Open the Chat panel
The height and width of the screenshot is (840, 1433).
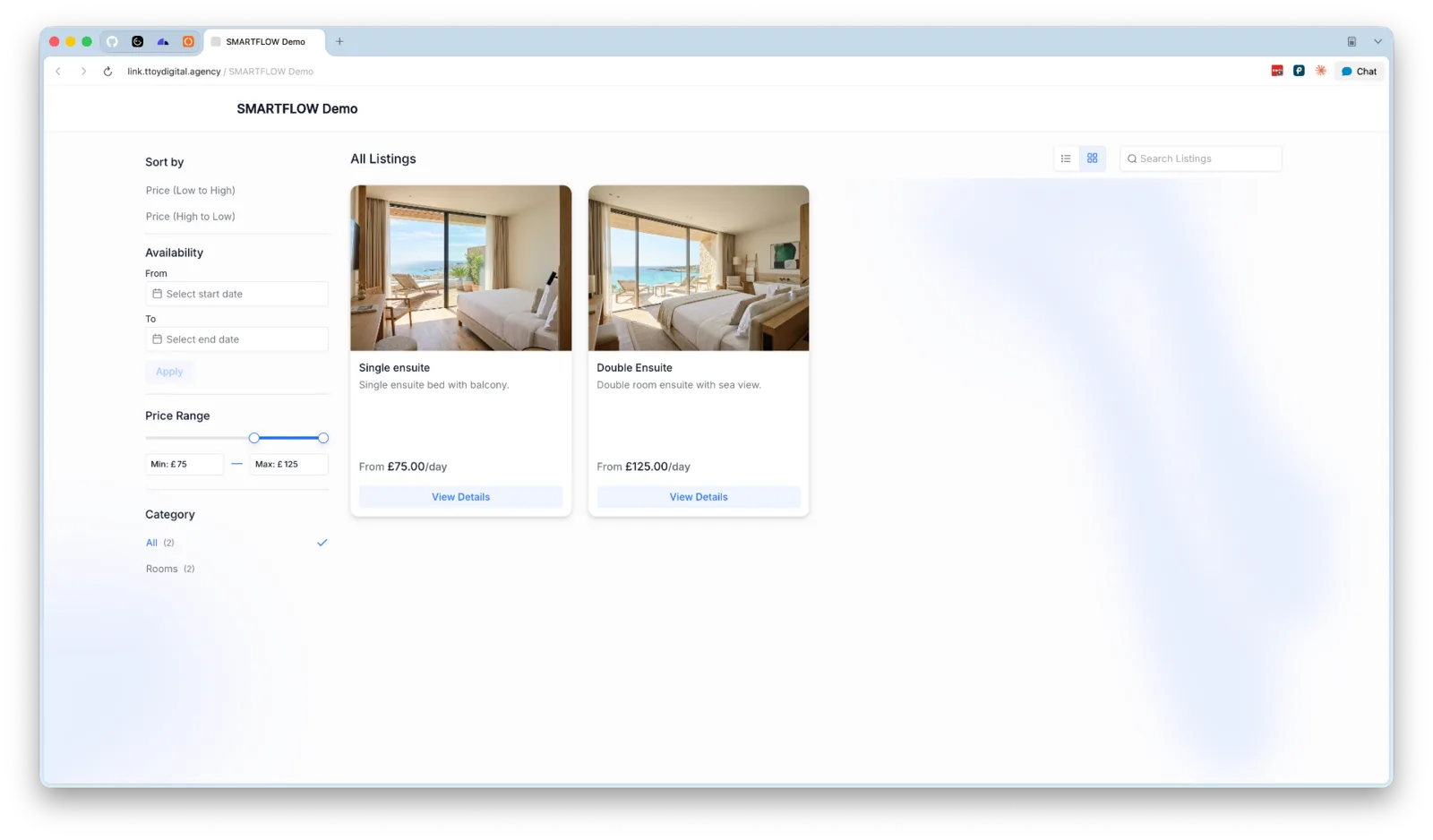(x=1360, y=71)
